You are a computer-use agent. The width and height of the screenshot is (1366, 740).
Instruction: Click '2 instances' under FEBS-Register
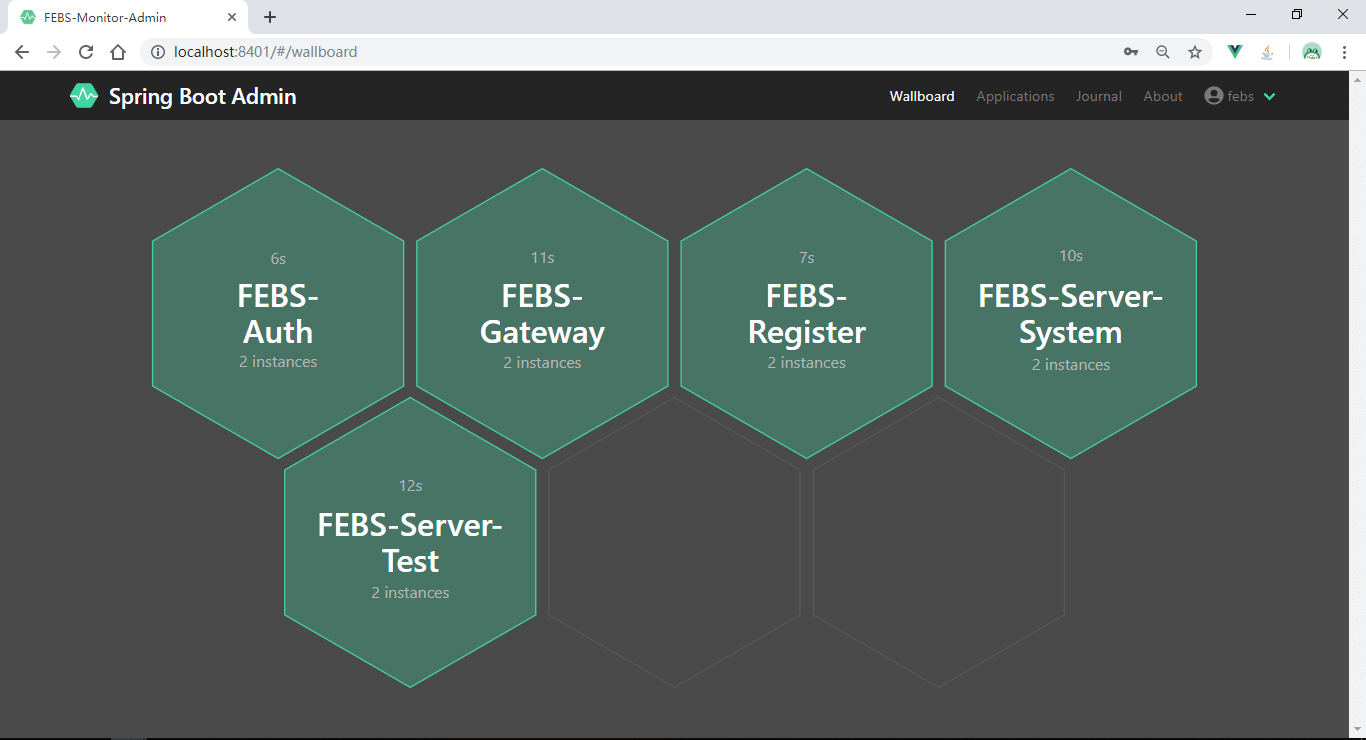(x=806, y=363)
